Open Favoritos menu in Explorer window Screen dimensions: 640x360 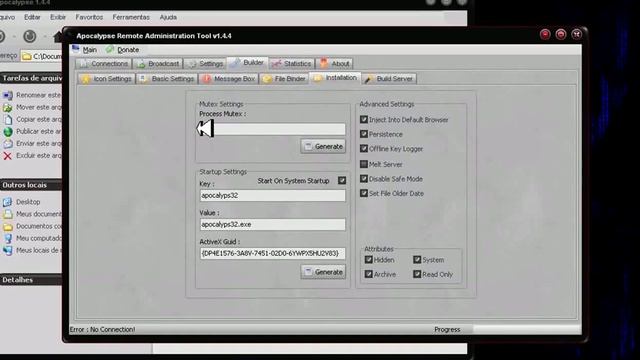pyautogui.click(x=89, y=17)
